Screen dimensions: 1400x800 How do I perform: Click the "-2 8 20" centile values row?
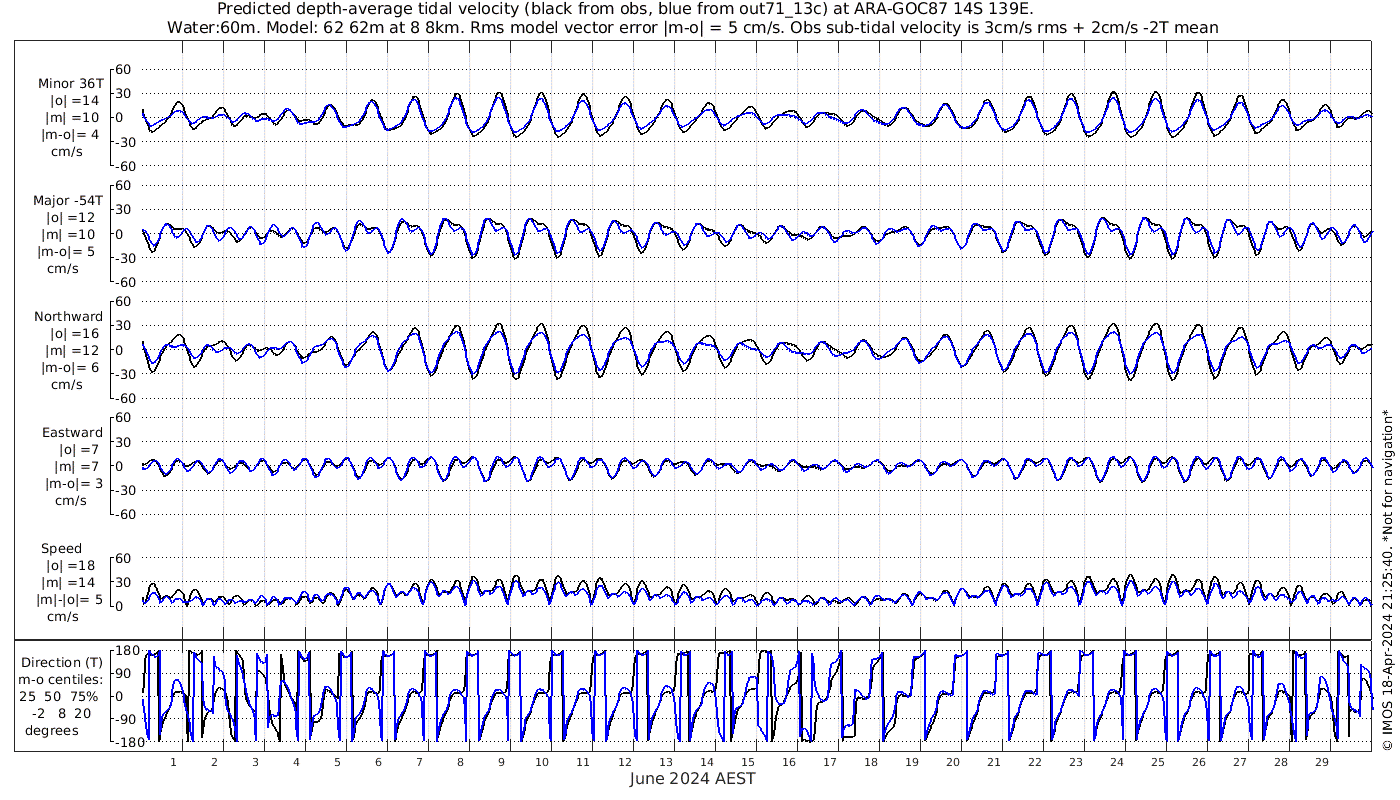[x=60, y=713]
